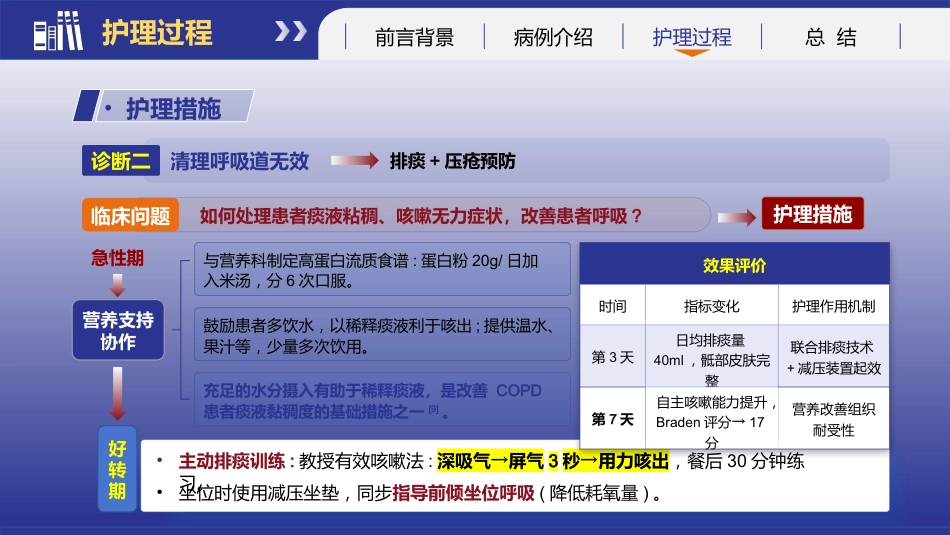
Task: Click the text 排痰 + 压疮预防
Action: click(x=453, y=161)
